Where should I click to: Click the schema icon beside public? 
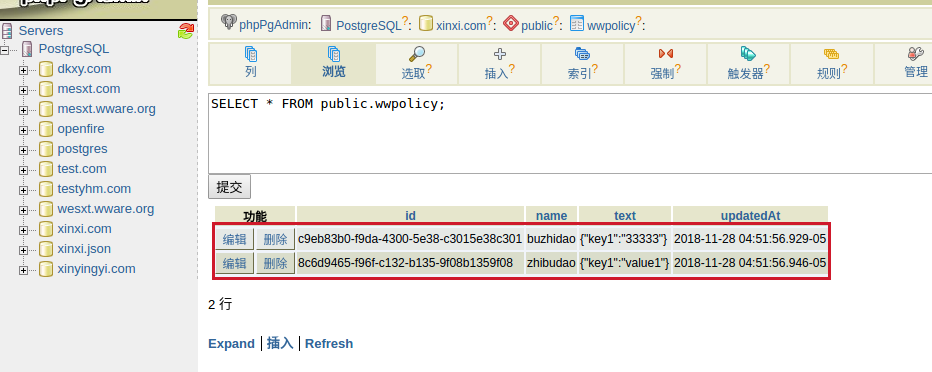511,24
